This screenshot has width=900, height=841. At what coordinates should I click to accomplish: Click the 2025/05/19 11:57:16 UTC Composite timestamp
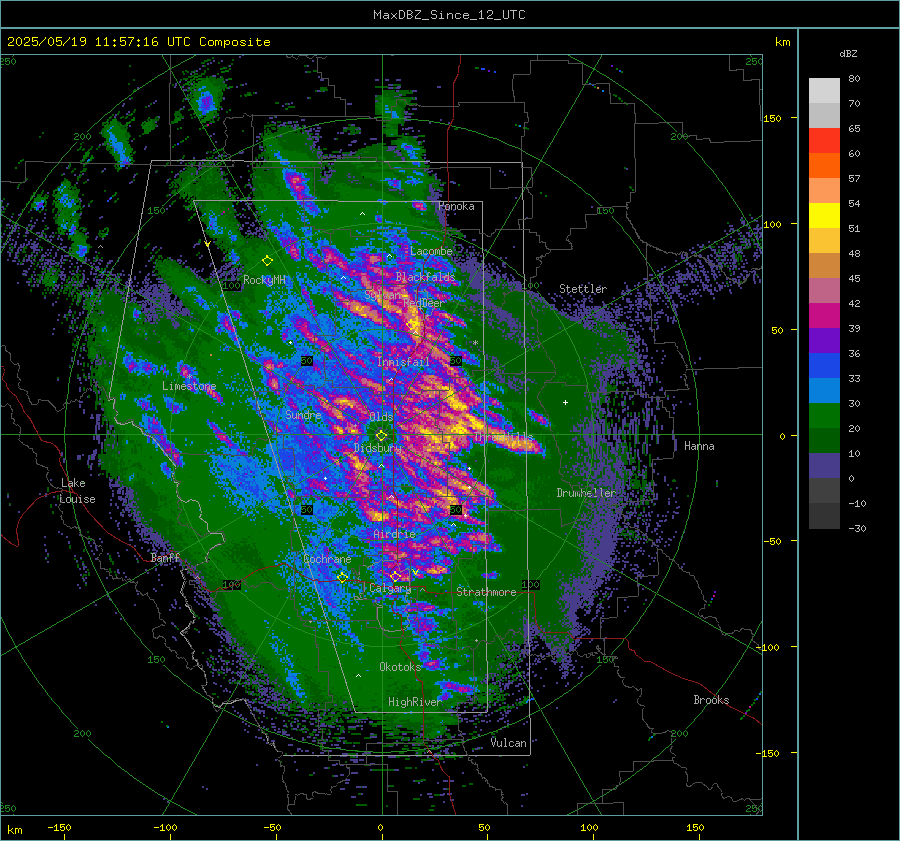coord(138,42)
